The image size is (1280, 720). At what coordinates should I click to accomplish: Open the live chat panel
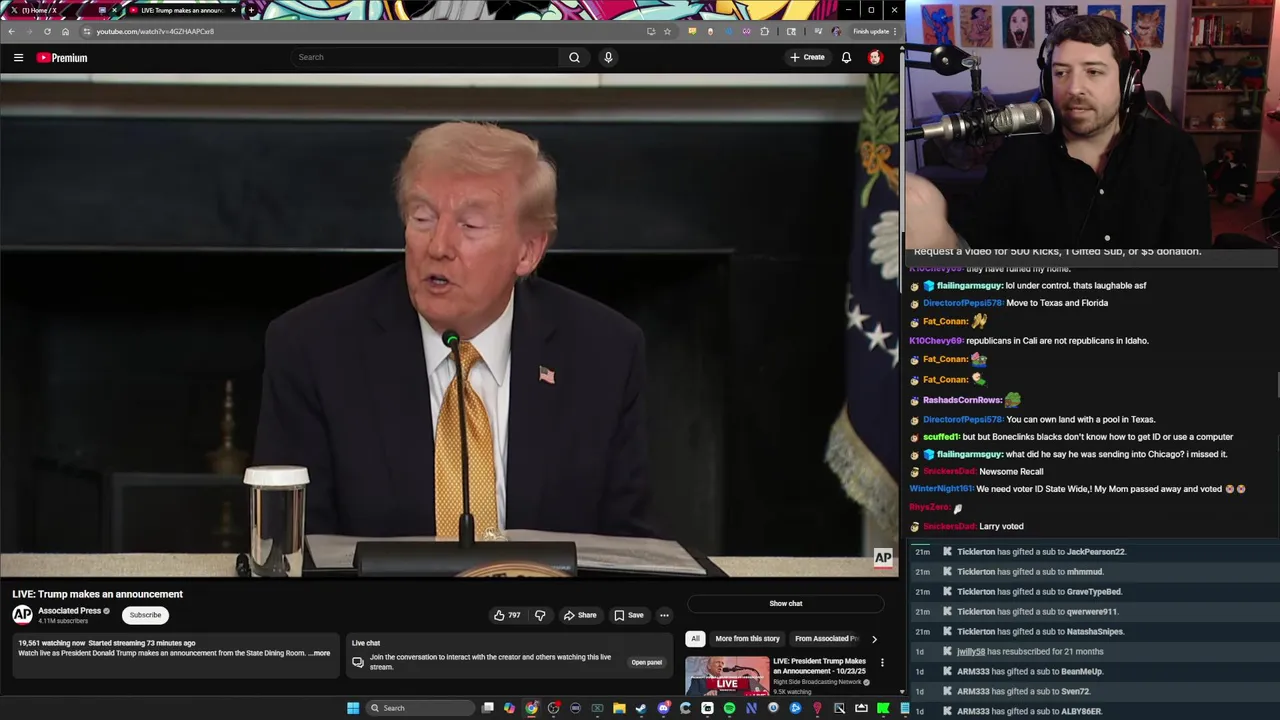pos(646,662)
